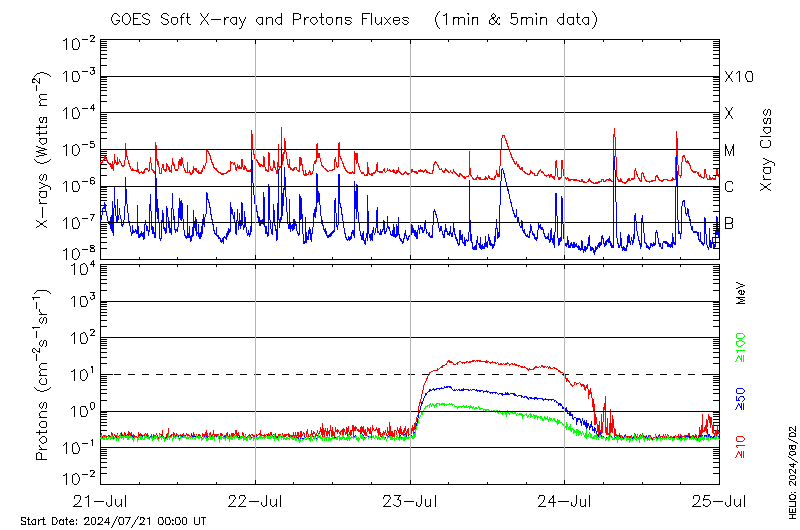Click the HELIO 2024/08/02 timestamp on the right edge

click(x=791, y=470)
